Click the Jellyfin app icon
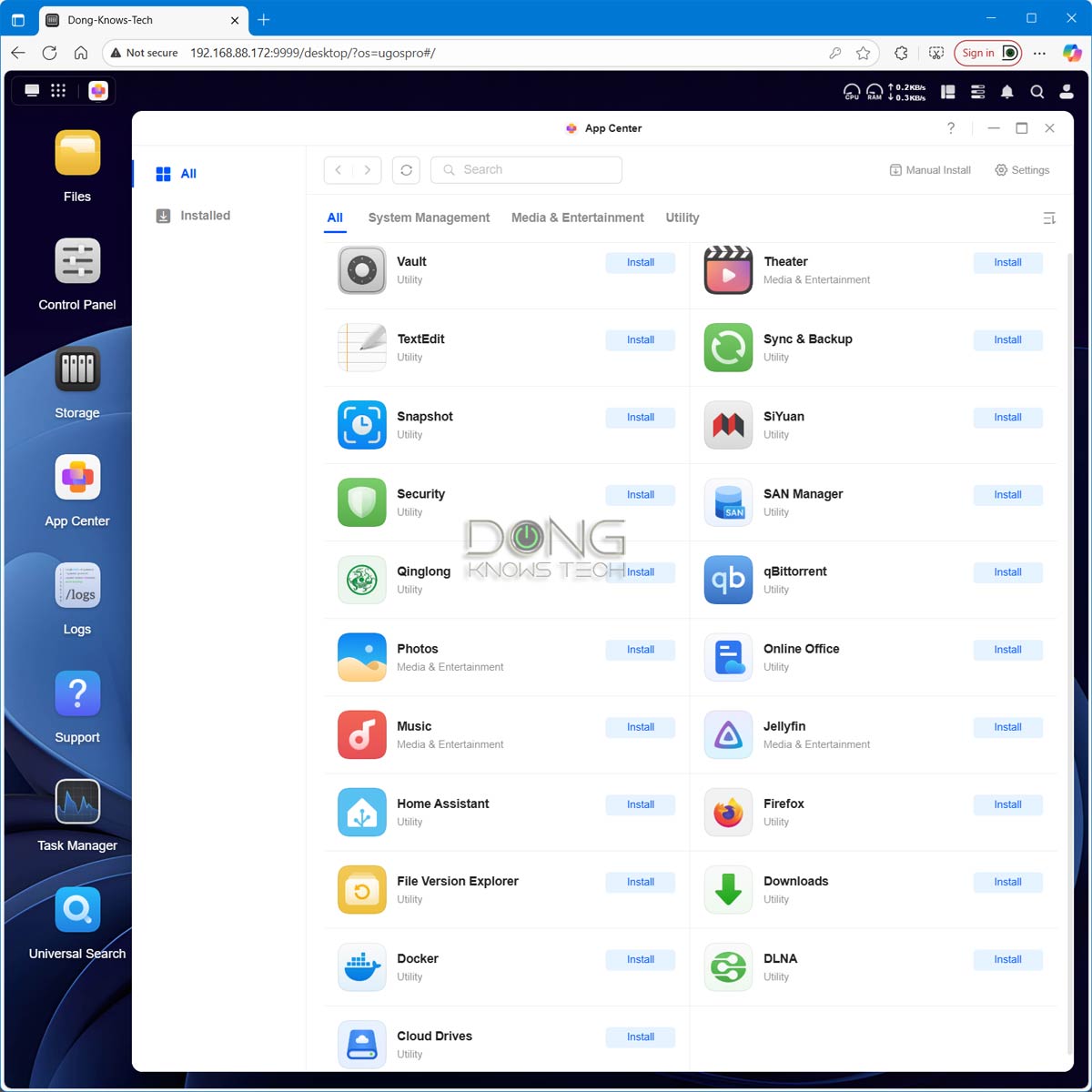Image resolution: width=1092 pixels, height=1092 pixels. [729, 734]
